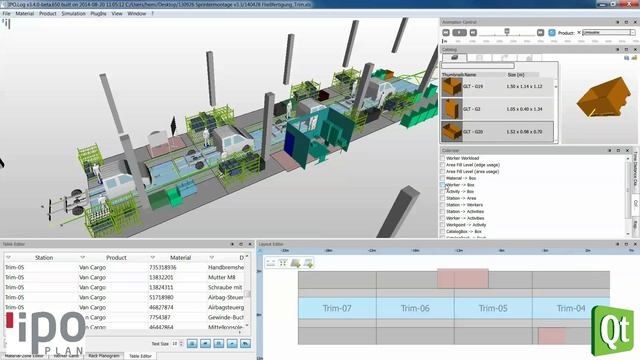Viewport: 640px width, 360px height.
Task: Clear the Product filter with the X
Action: tap(579, 32)
